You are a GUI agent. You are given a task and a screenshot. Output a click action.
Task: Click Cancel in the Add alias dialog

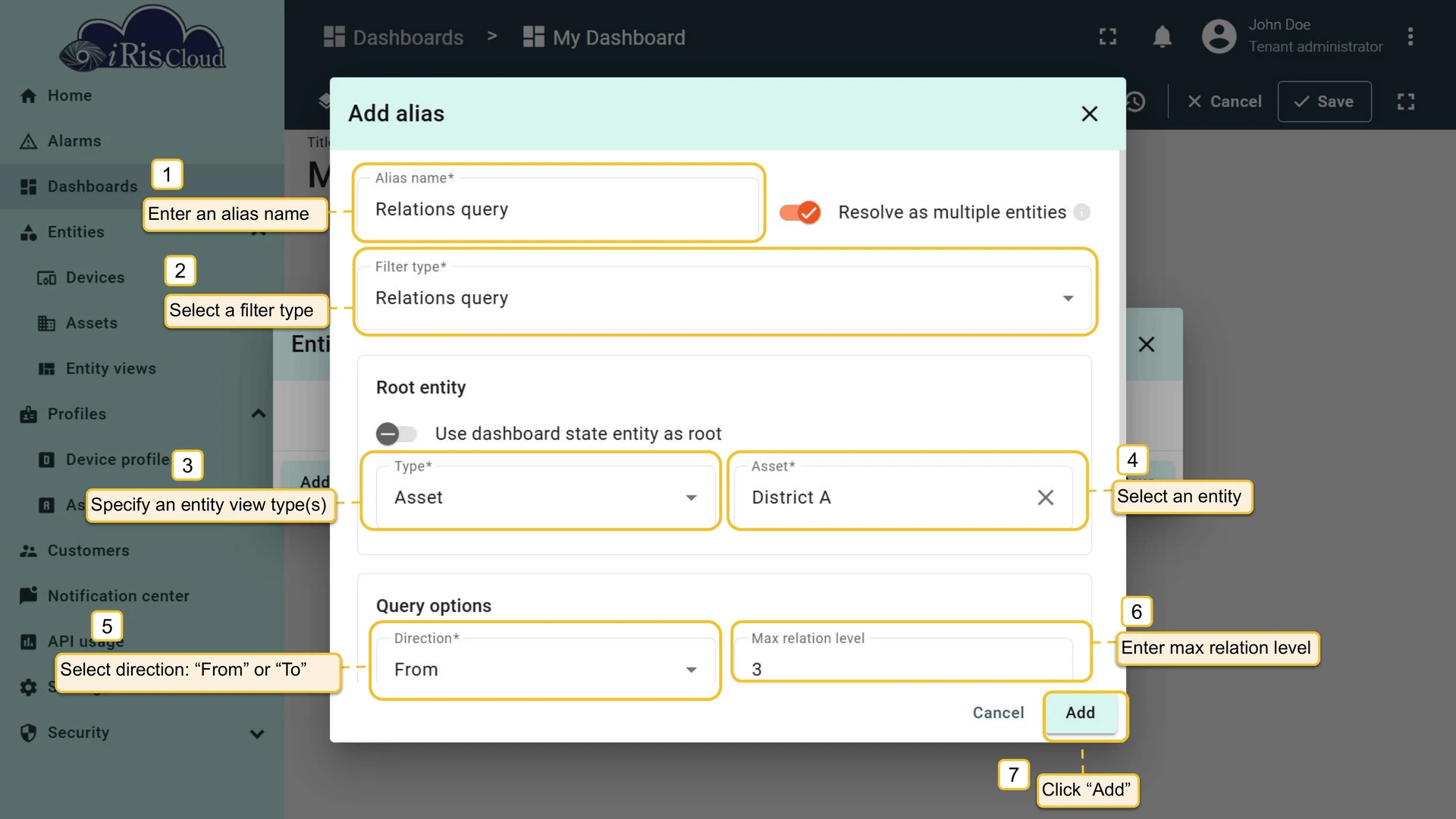coord(998,713)
